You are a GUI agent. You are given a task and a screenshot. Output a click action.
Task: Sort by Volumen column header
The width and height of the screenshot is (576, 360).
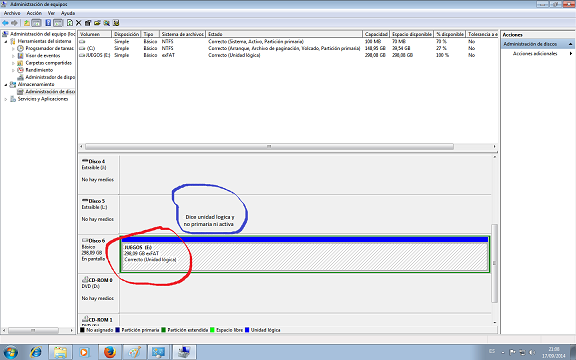pos(95,34)
